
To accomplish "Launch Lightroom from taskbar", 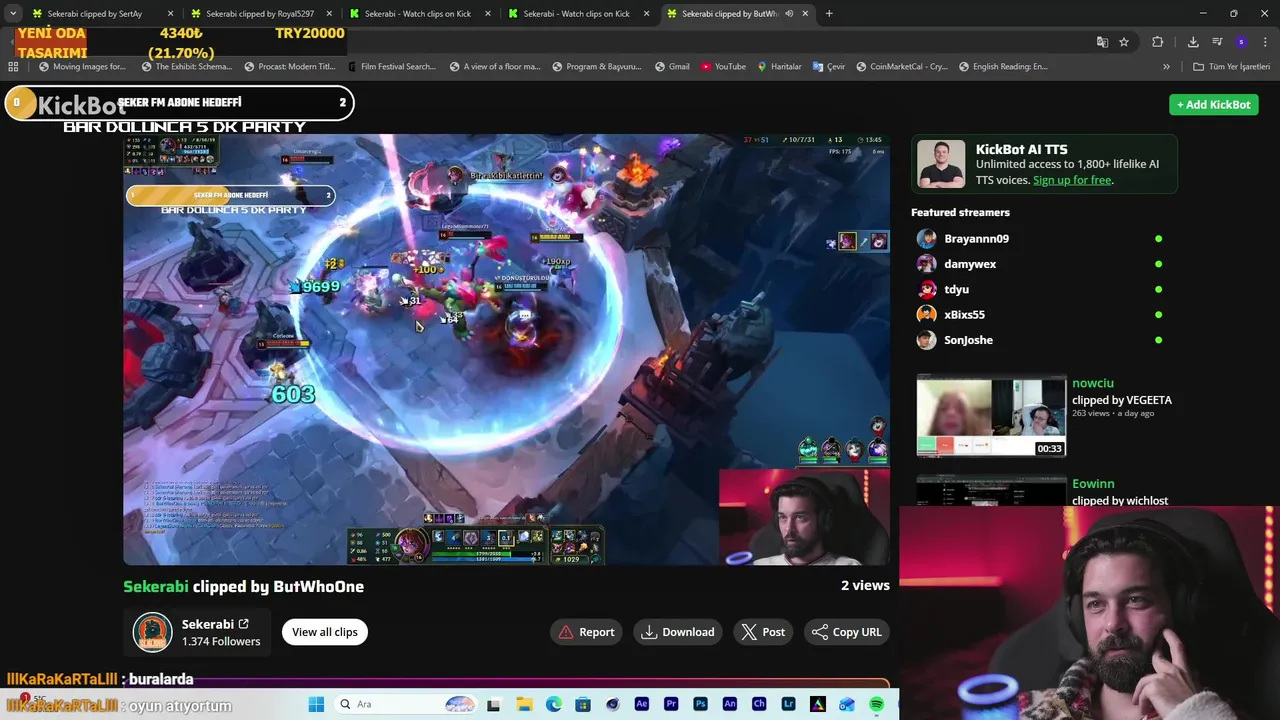I will 788,704.
